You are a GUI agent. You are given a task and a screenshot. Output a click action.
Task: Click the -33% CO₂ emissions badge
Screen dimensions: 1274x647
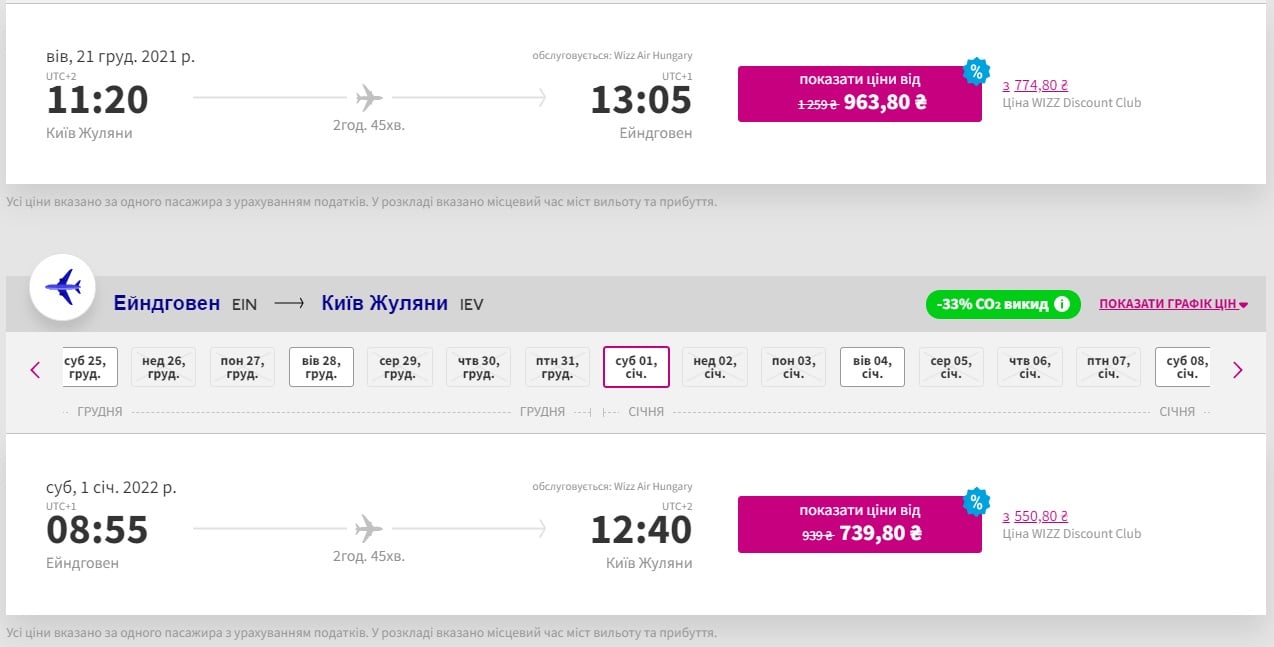pyautogui.click(x=990, y=304)
